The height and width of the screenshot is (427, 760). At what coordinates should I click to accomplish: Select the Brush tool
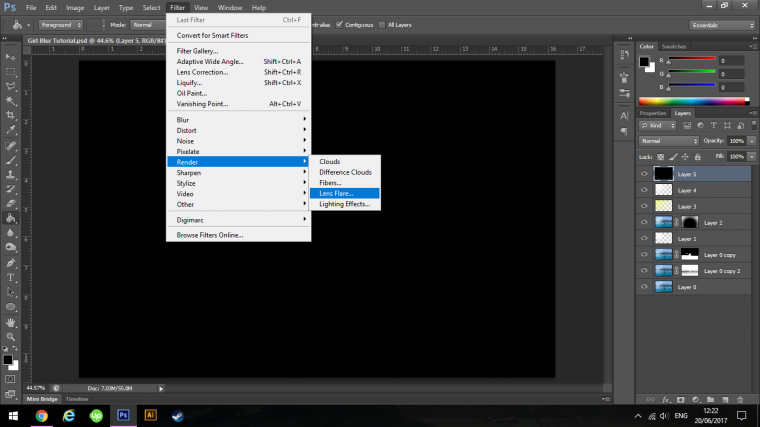point(10,160)
